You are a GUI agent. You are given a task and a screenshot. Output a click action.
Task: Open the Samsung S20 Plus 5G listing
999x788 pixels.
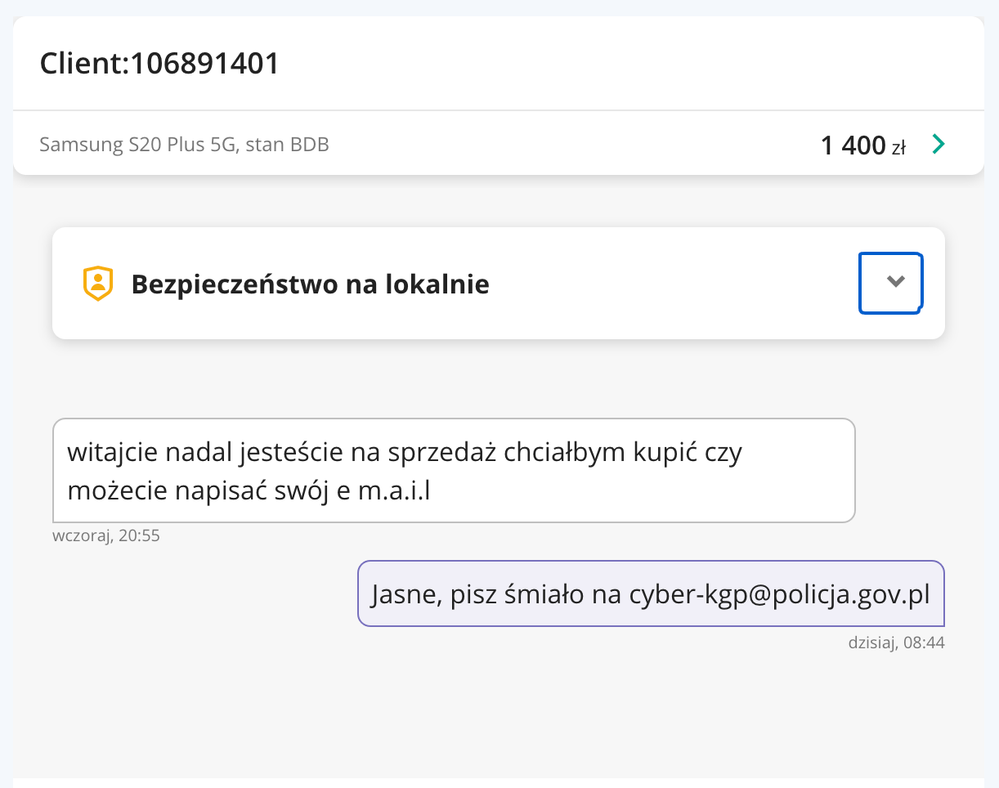coord(184,145)
